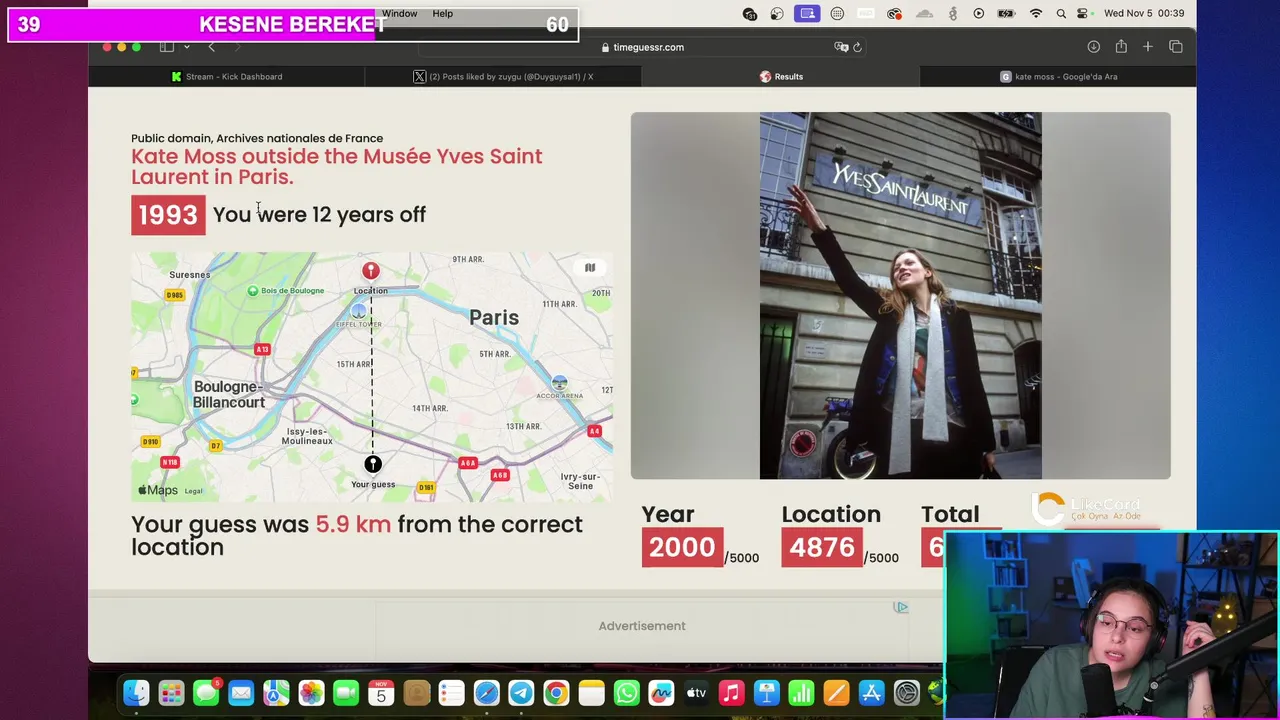This screenshot has width=1280, height=720.
Task: Expand the sidebar dropdown chevron
Action: 186,47
